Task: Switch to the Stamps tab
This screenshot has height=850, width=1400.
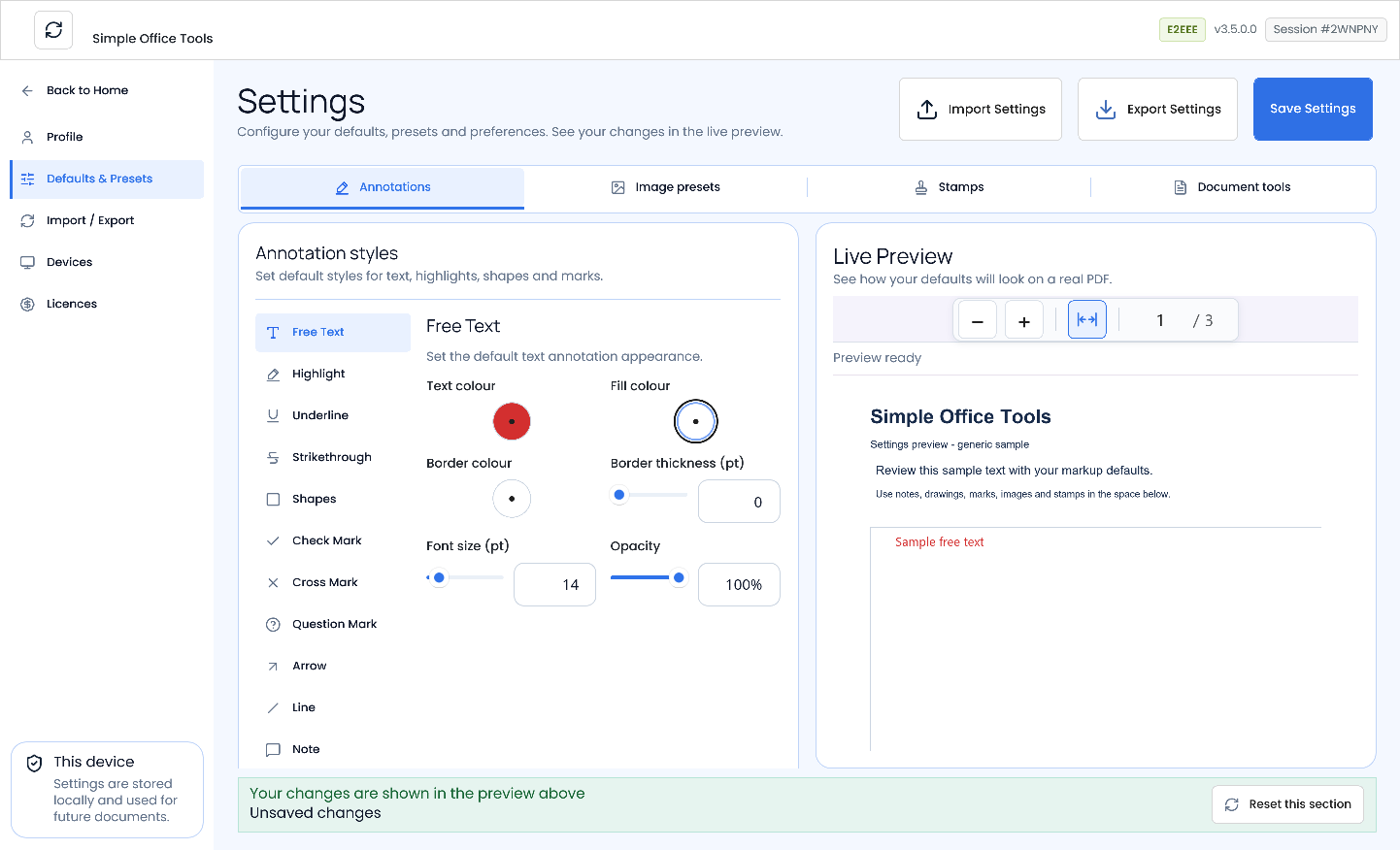Action: 949,187
